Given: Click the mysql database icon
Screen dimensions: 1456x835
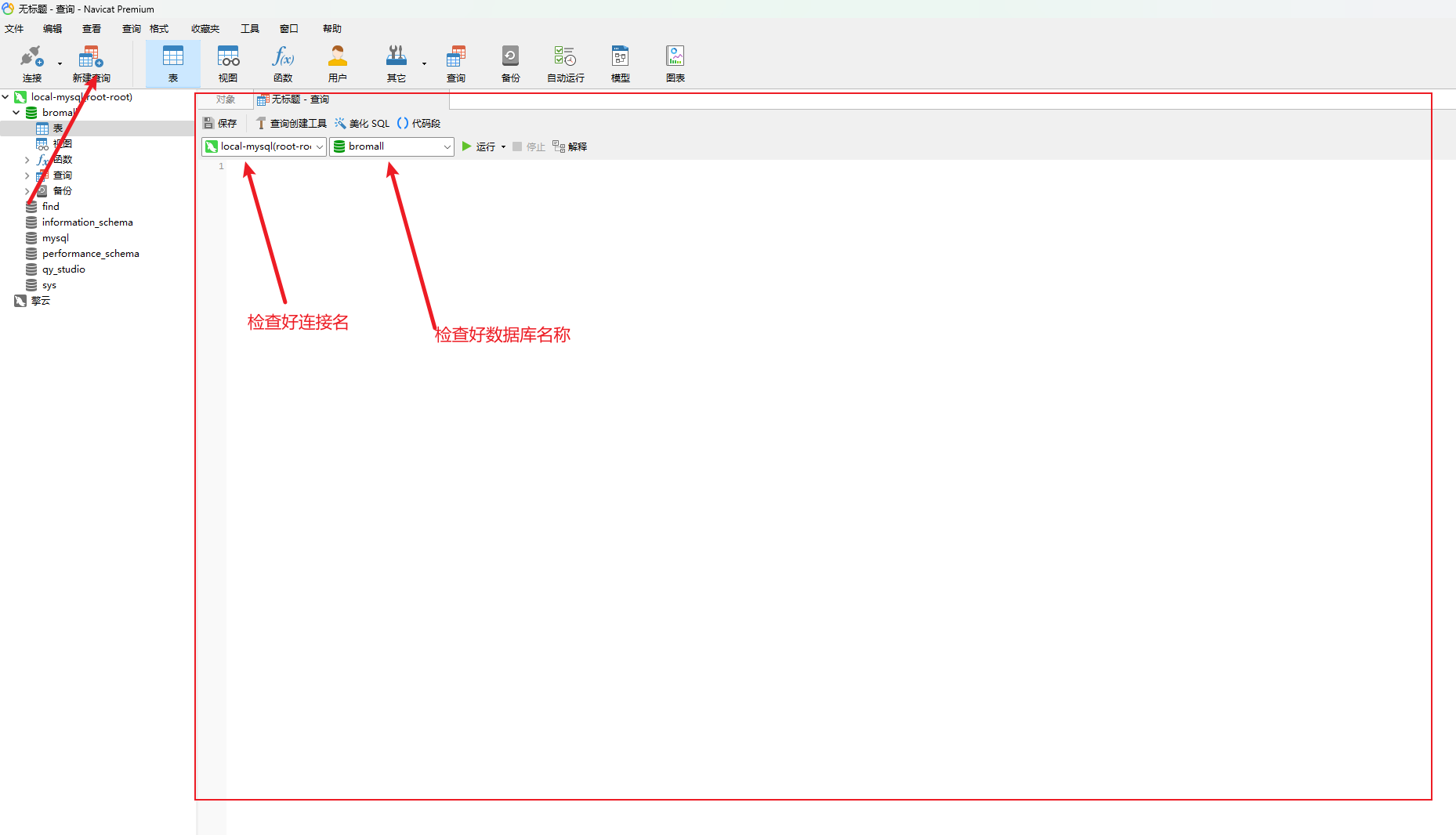Looking at the screenshot, I should [x=31, y=238].
